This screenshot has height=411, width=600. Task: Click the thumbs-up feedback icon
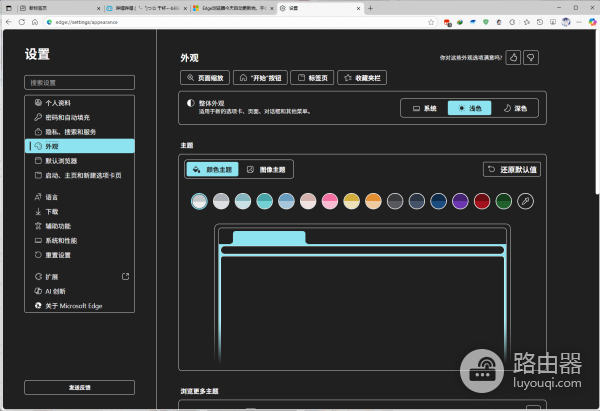click(x=513, y=57)
